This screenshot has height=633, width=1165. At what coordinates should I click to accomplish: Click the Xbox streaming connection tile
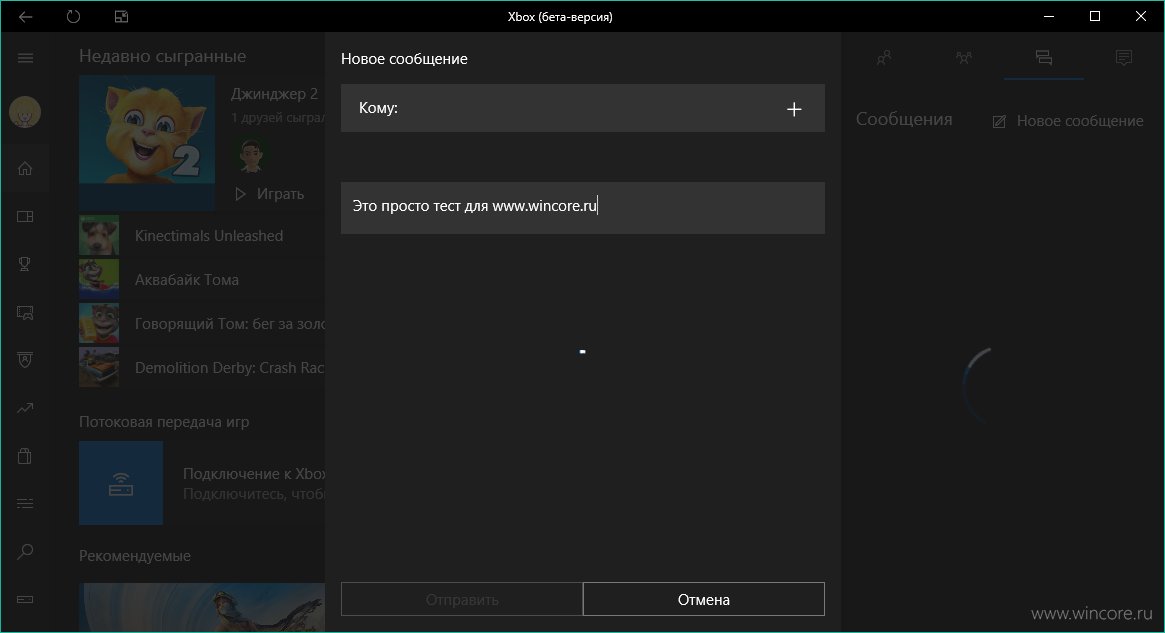[121, 483]
